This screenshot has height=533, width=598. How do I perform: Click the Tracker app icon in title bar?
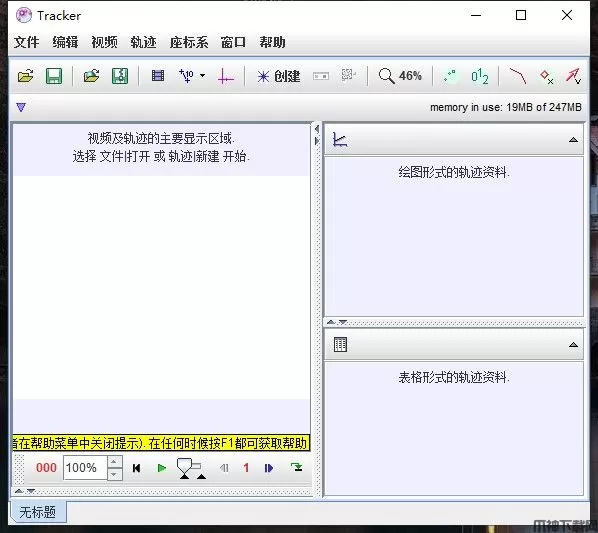tap(24, 15)
